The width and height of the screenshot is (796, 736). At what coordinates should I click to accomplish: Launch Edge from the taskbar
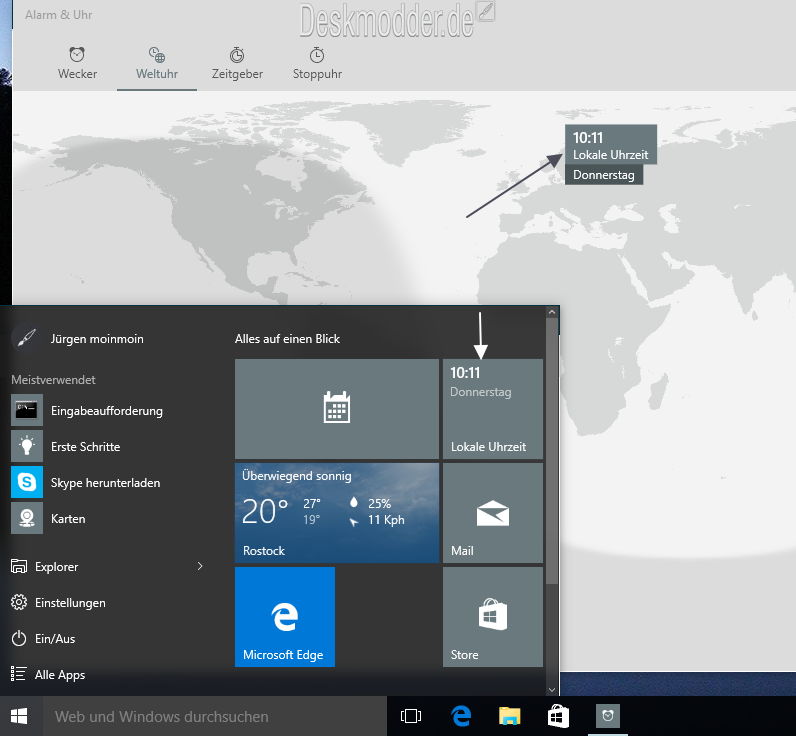tap(461, 716)
